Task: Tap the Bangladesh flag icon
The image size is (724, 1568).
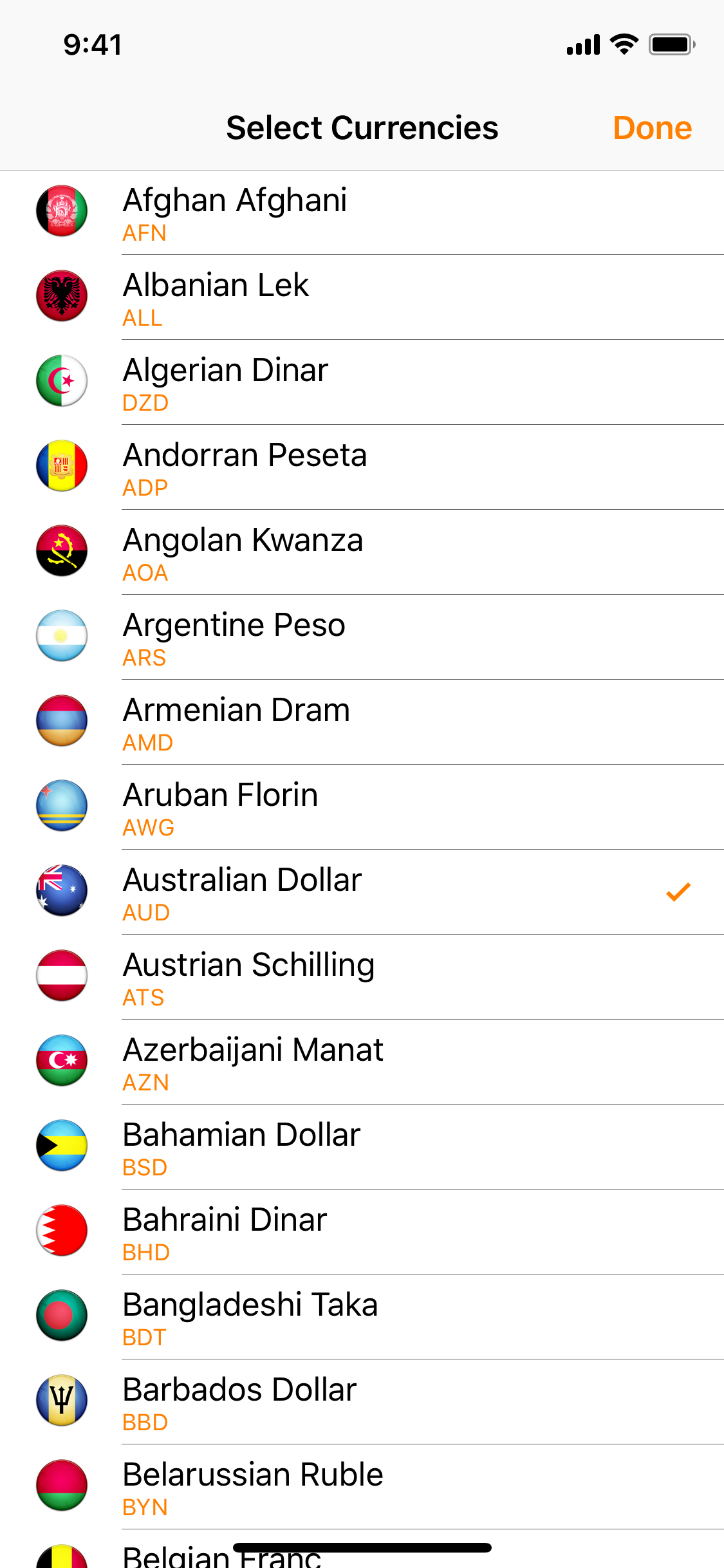Action: click(x=62, y=1316)
